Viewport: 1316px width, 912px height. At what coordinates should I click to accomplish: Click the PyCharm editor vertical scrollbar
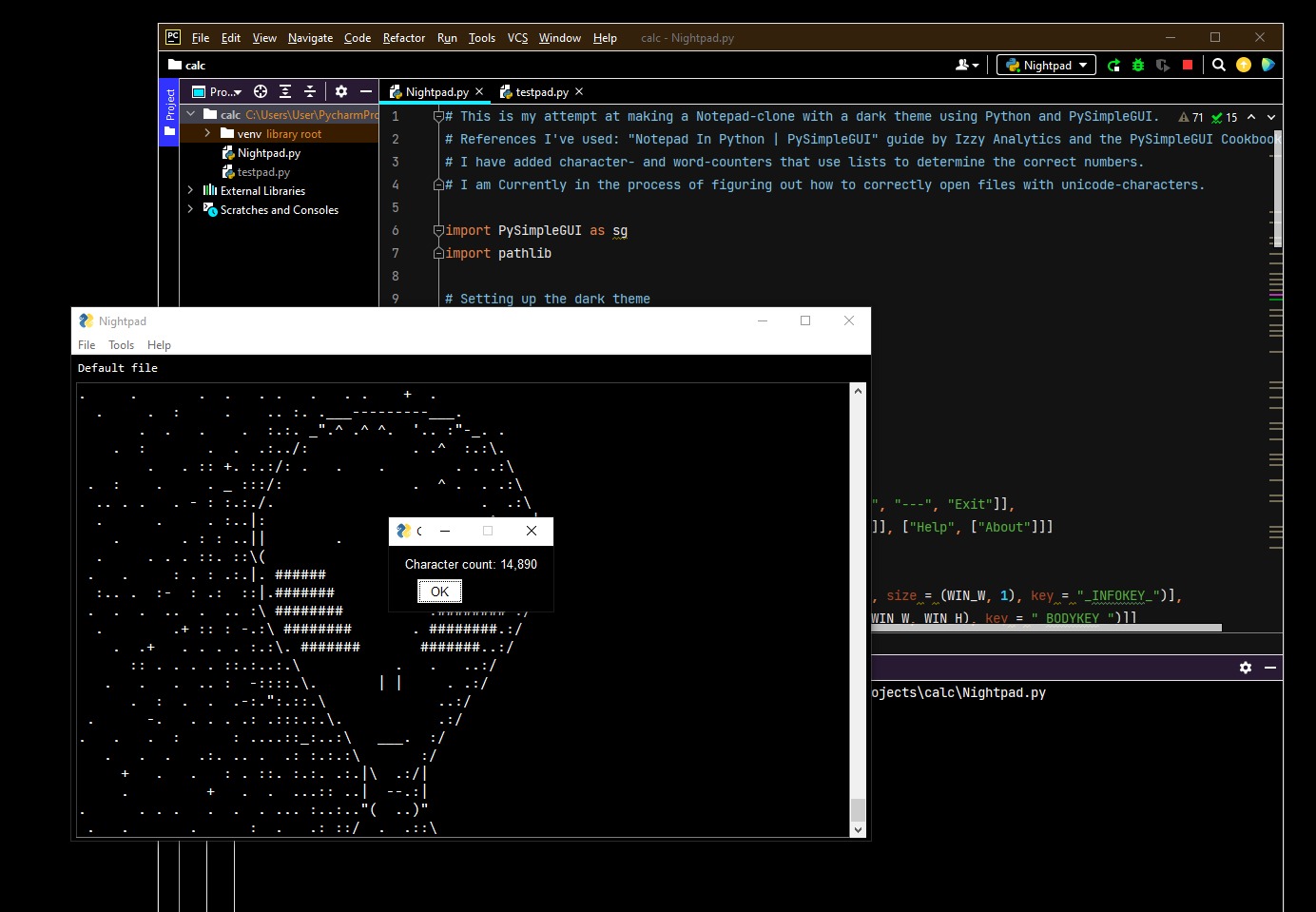pos(1278,189)
